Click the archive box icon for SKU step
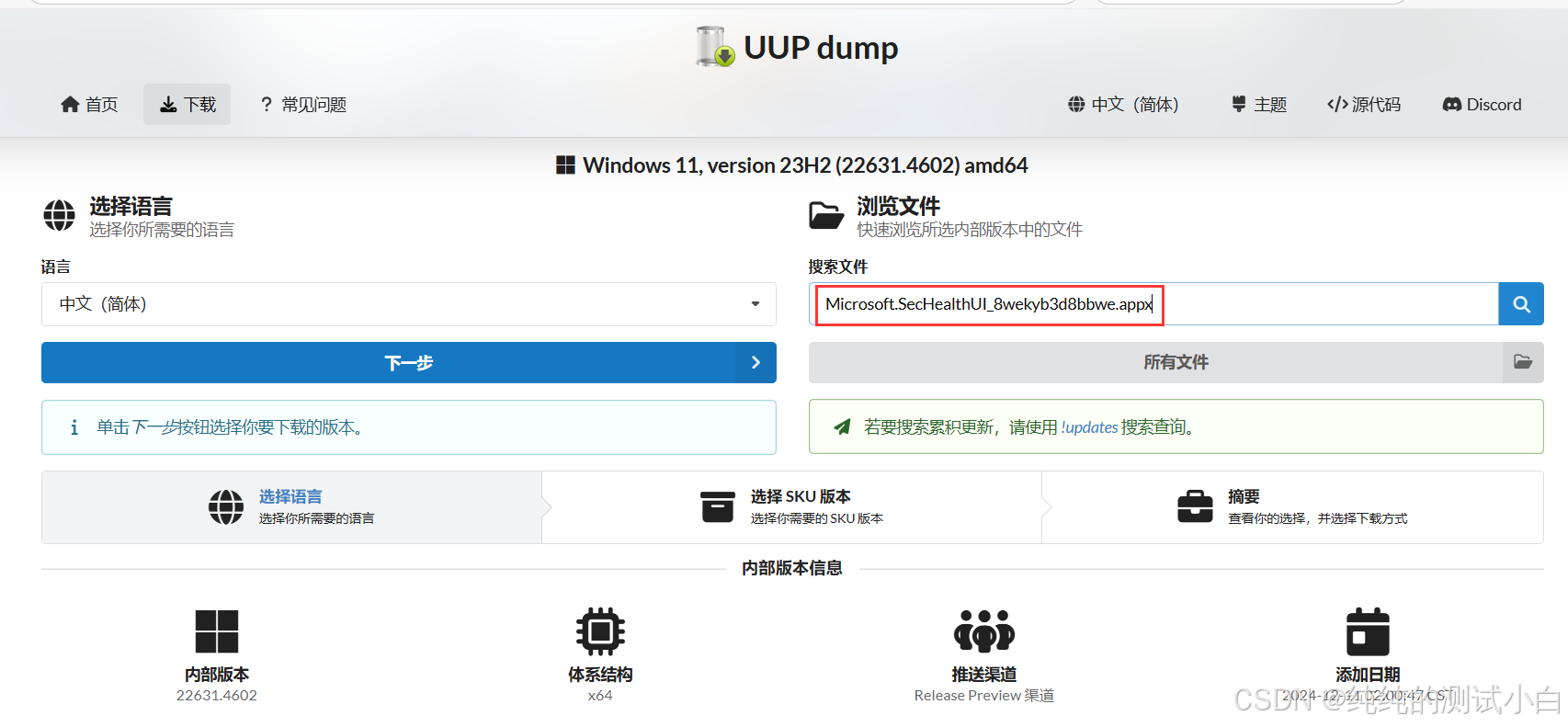 click(718, 507)
